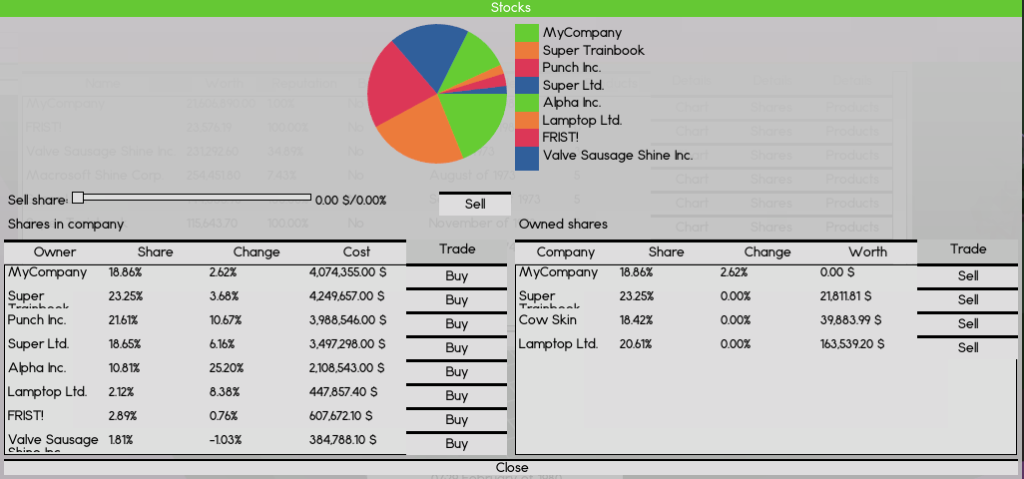The width and height of the screenshot is (1024, 479).
Task: Click the Sell share slider handle
Action: pos(78,197)
